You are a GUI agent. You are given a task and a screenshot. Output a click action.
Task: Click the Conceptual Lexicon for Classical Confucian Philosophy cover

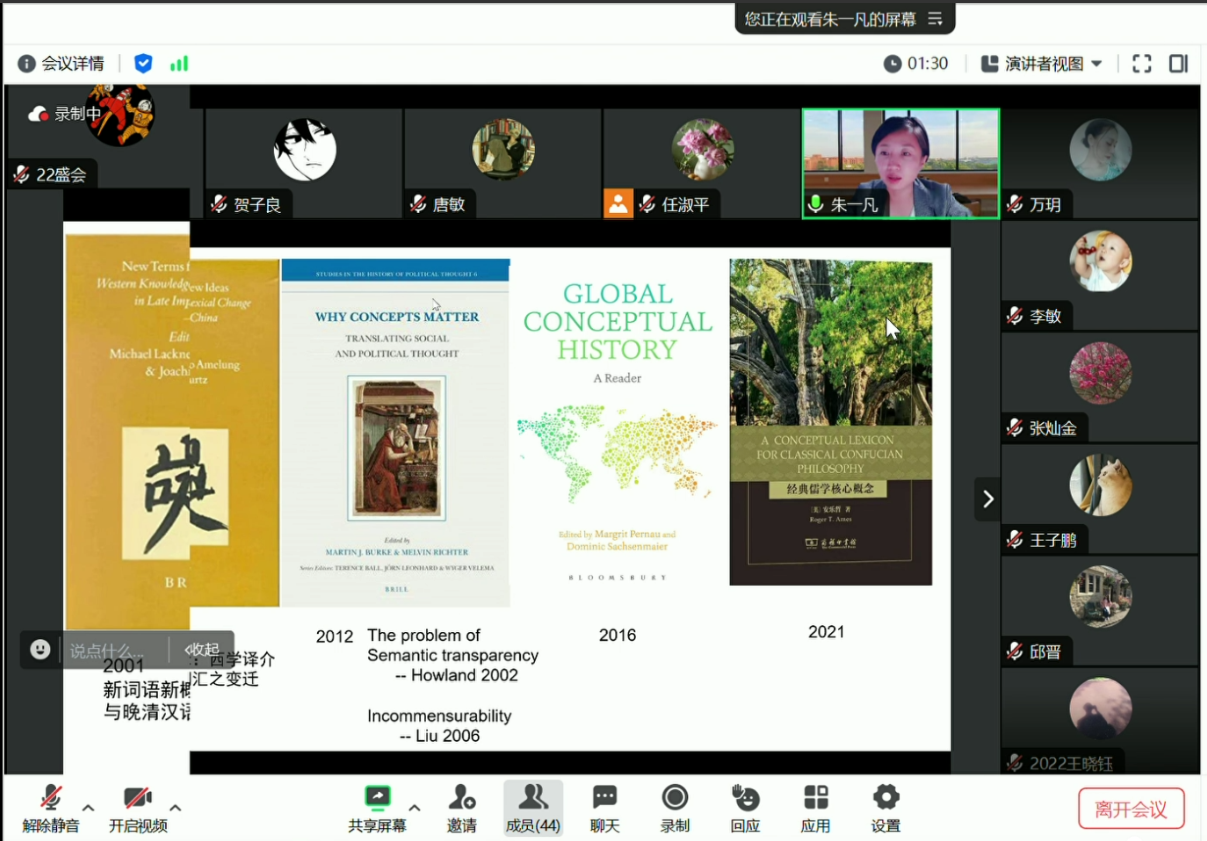(x=831, y=422)
